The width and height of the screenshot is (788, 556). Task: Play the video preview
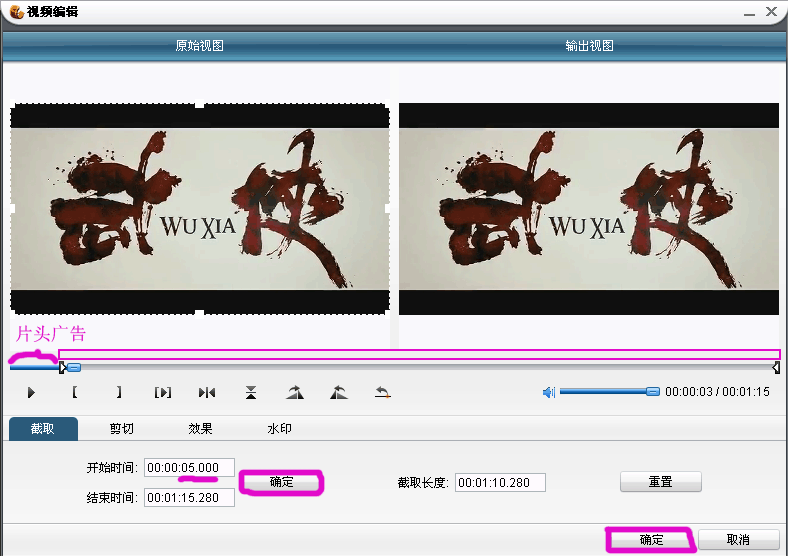click(31, 393)
